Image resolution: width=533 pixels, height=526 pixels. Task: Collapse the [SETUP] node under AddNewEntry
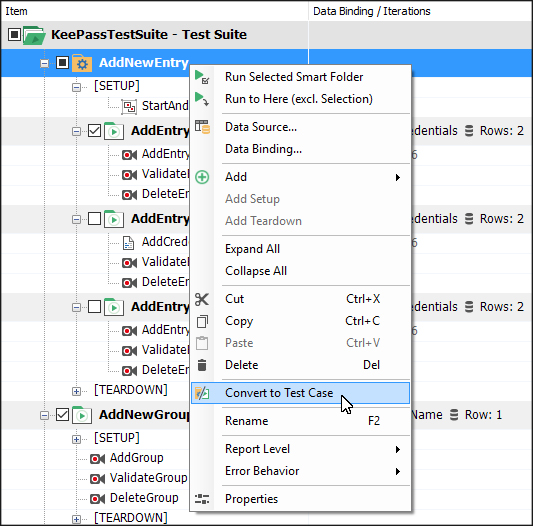(x=76, y=87)
